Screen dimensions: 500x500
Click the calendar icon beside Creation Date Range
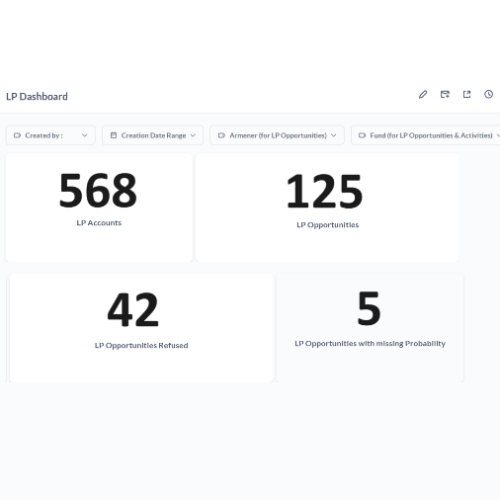pyautogui.click(x=114, y=135)
